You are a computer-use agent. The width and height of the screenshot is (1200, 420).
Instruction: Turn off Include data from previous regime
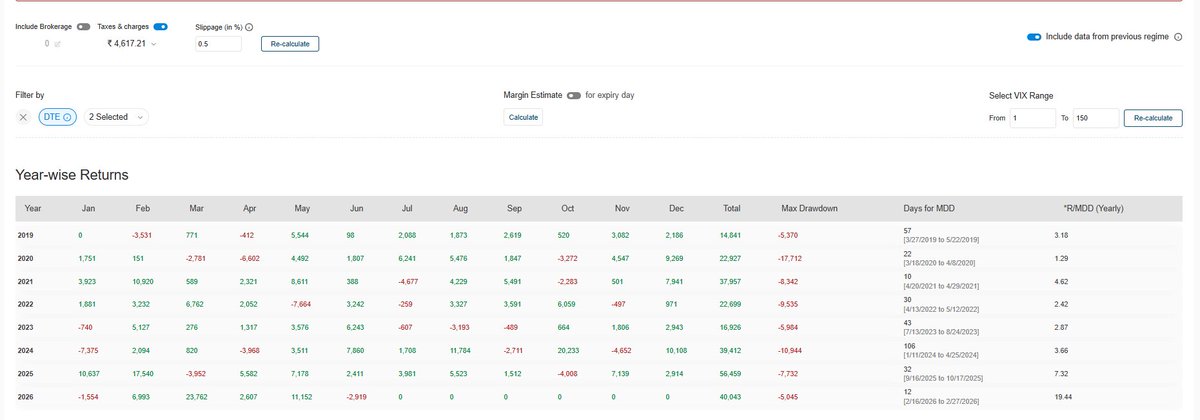pyautogui.click(x=1034, y=37)
